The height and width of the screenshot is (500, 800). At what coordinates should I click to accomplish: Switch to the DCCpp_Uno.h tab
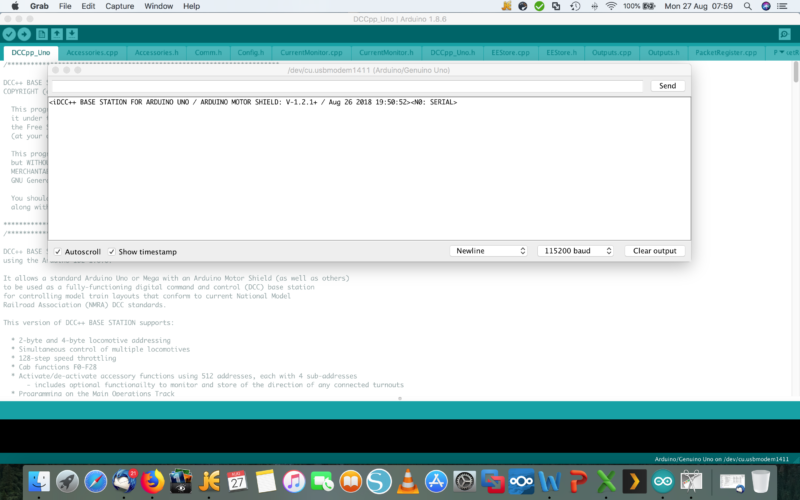453,53
